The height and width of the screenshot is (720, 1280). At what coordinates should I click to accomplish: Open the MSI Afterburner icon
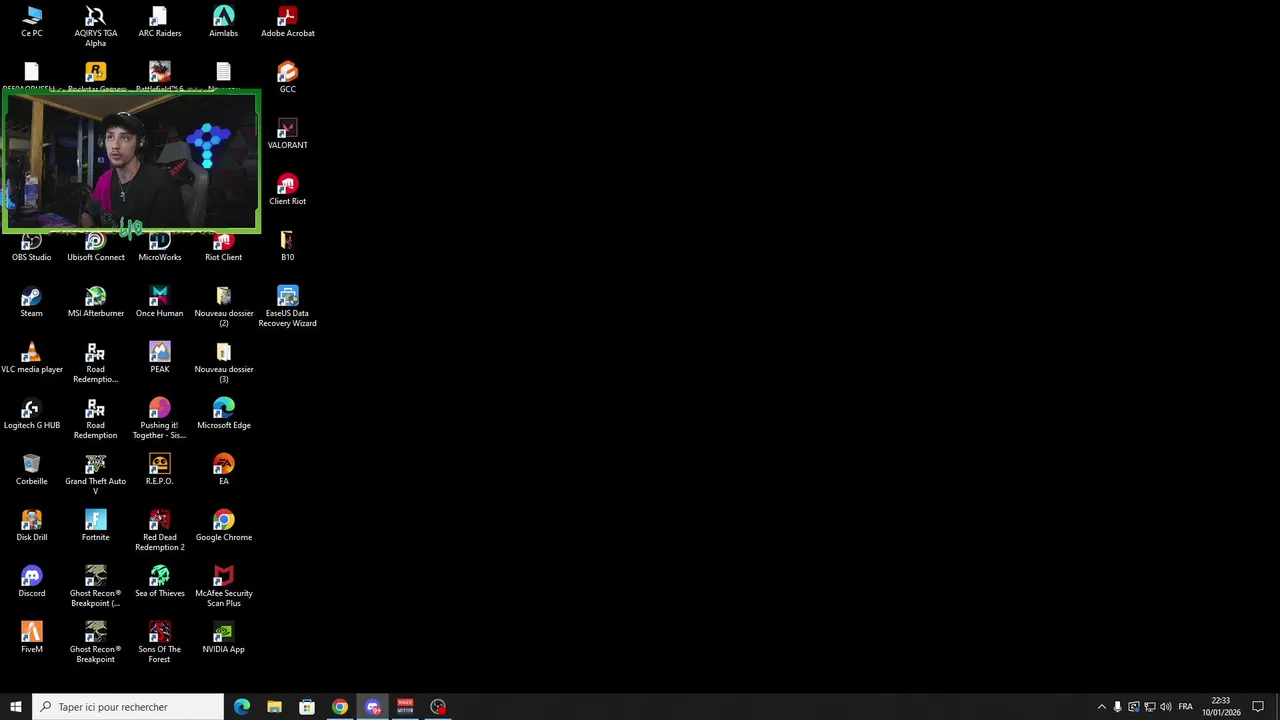pos(96,302)
